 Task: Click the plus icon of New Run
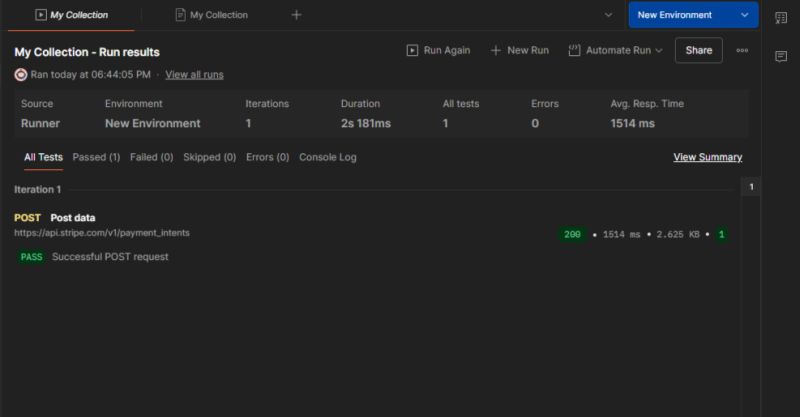495,51
